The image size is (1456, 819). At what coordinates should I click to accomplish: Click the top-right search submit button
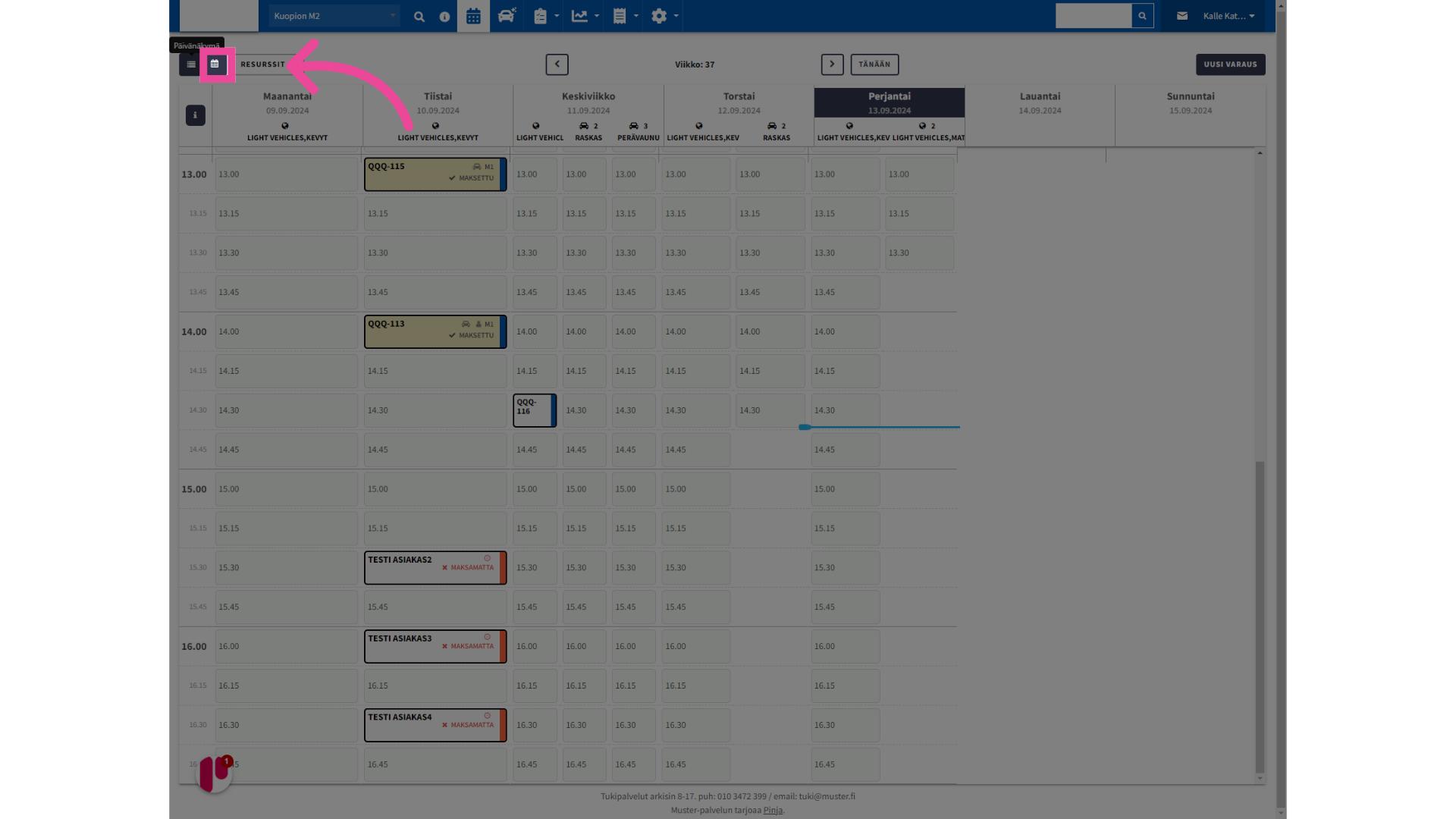coord(1143,16)
